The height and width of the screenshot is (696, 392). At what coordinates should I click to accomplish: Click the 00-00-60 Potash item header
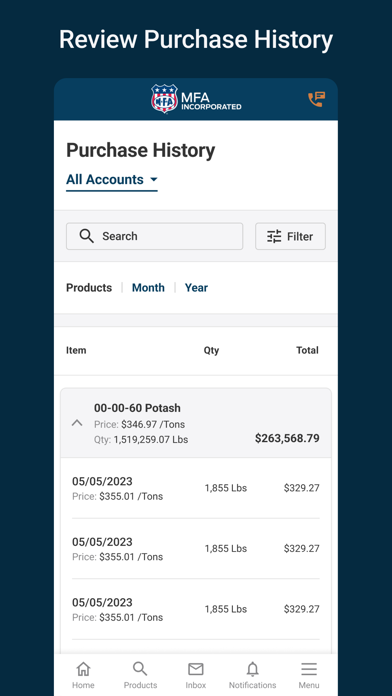click(x=196, y=423)
